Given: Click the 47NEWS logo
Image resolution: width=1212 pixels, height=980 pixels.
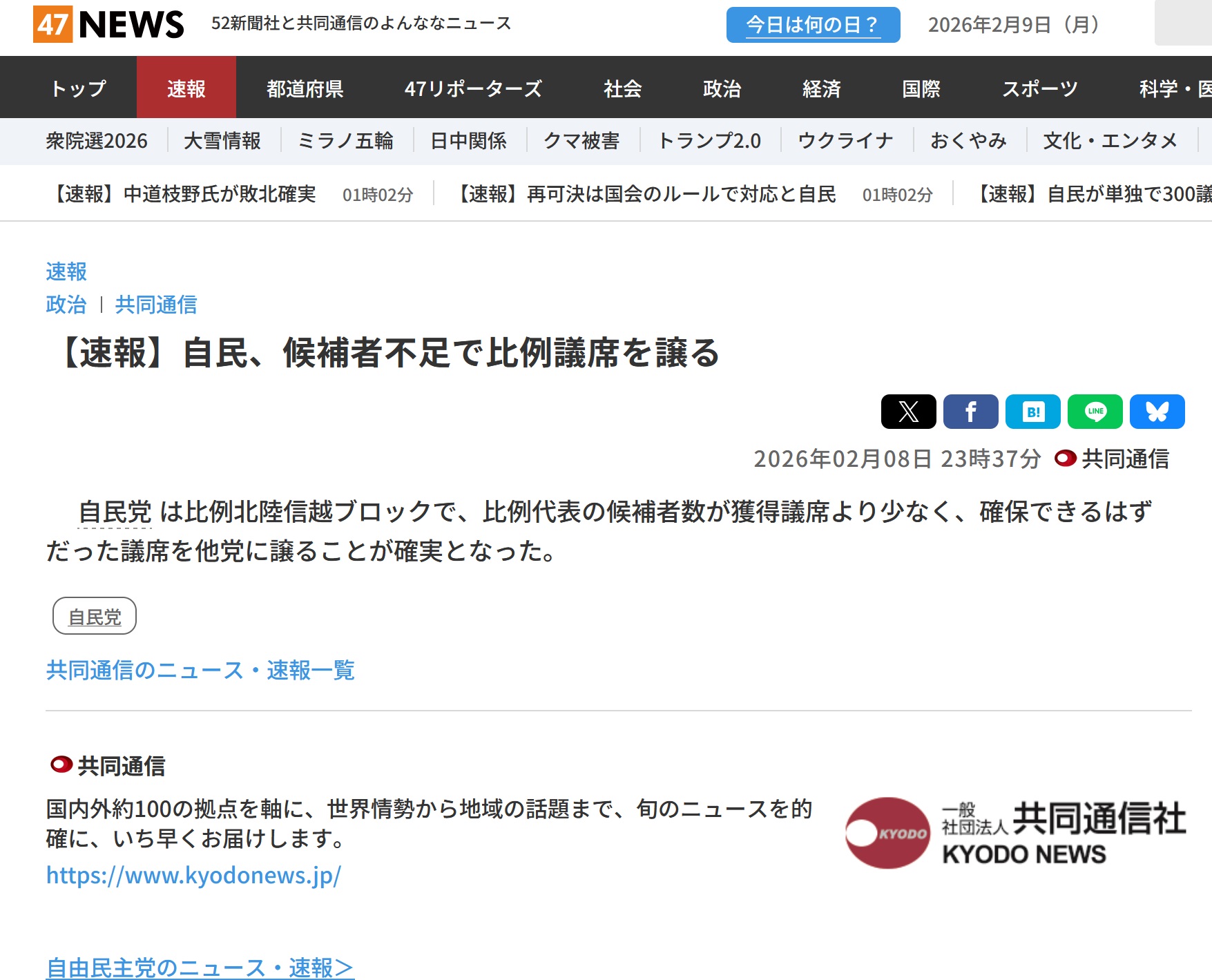Looking at the screenshot, I should 108,24.
